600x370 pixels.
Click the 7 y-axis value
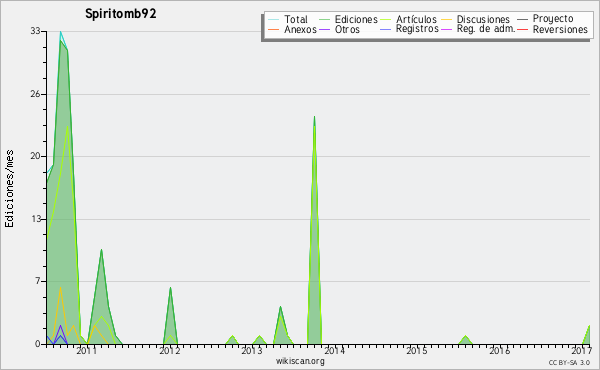38,281
